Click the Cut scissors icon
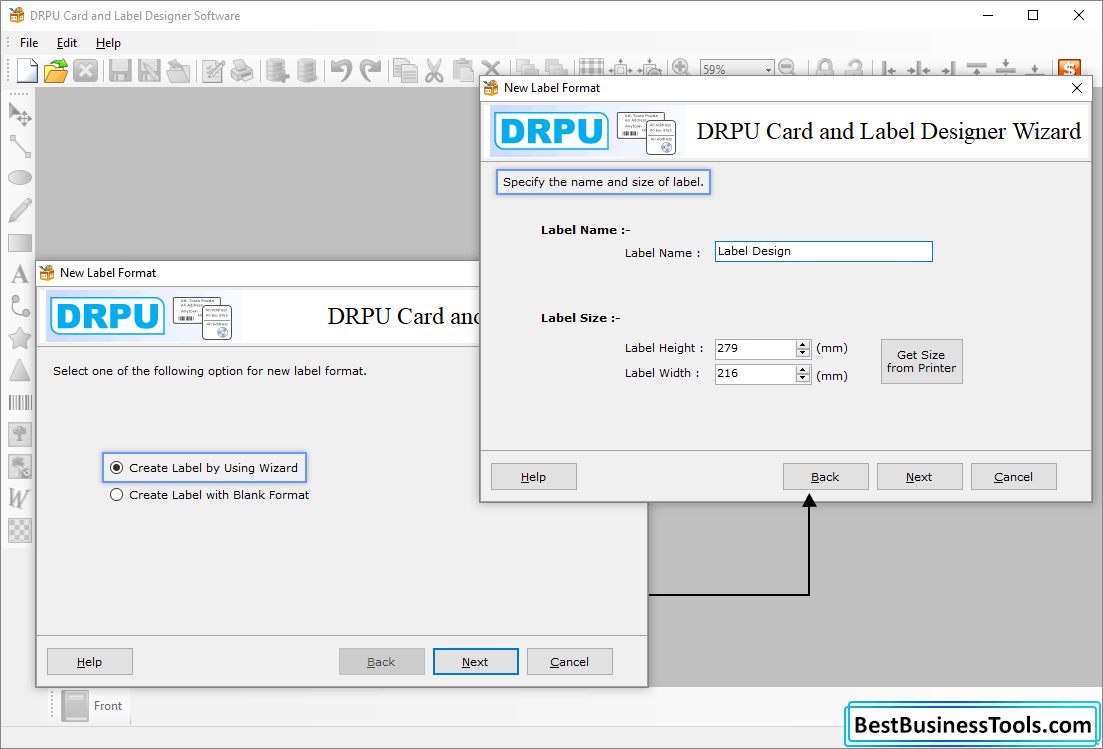 pos(434,70)
